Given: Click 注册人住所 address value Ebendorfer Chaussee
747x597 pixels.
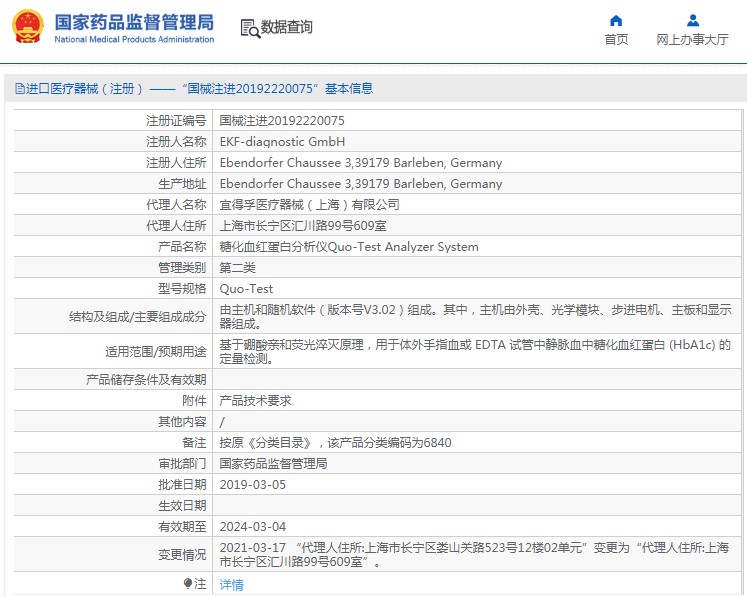Looking at the screenshot, I should (x=361, y=162).
